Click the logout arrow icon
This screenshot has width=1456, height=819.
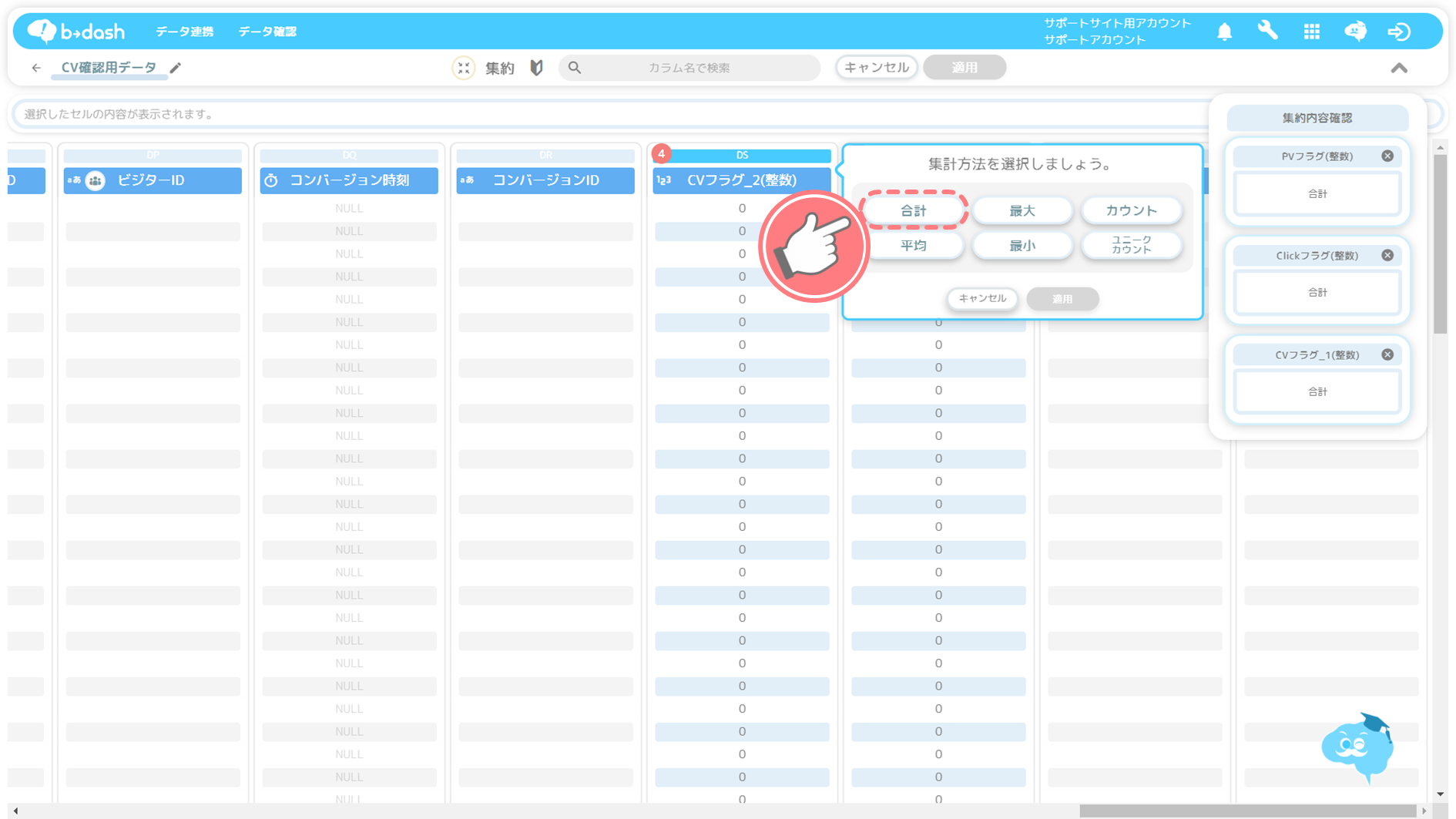click(x=1399, y=32)
